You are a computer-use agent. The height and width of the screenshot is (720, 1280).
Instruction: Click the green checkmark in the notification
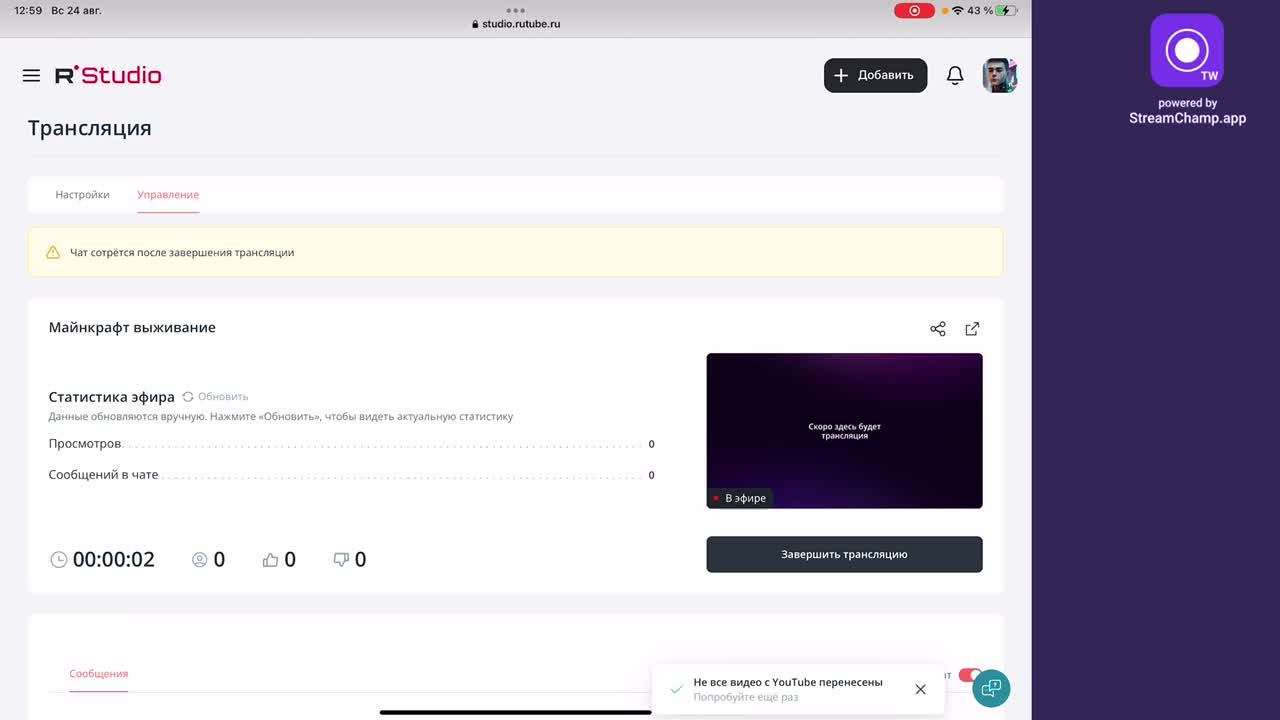[677, 689]
